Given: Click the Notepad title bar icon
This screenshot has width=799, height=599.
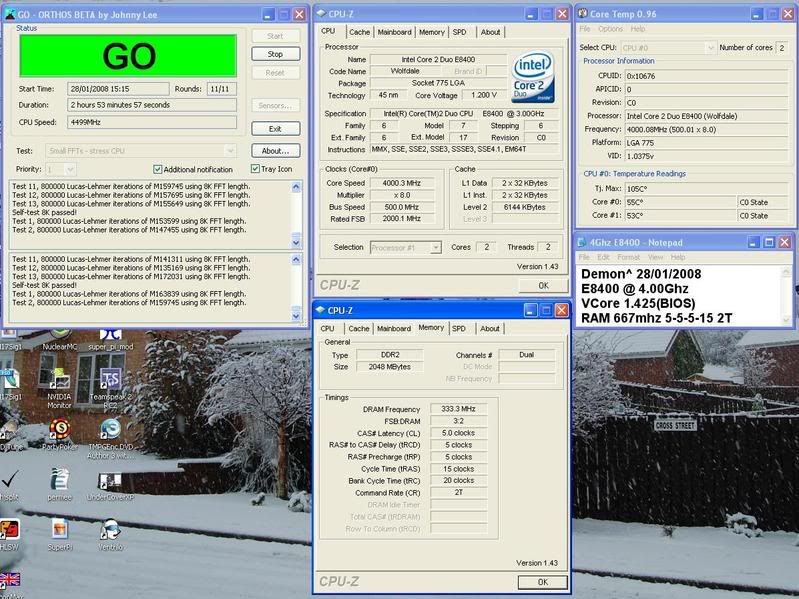Looking at the screenshot, I should (582, 242).
